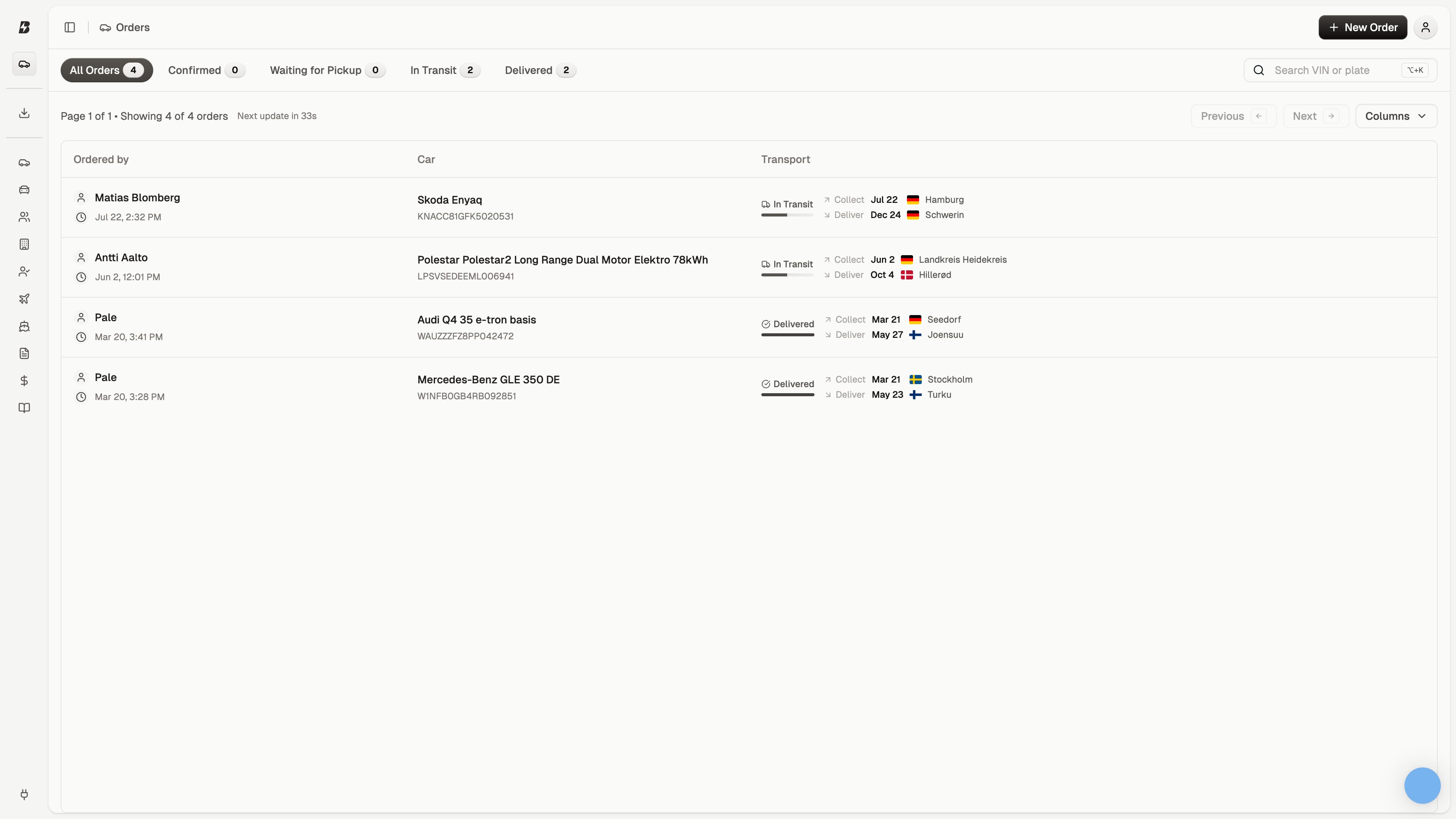Open the dollar sign billing icon

tap(24, 381)
